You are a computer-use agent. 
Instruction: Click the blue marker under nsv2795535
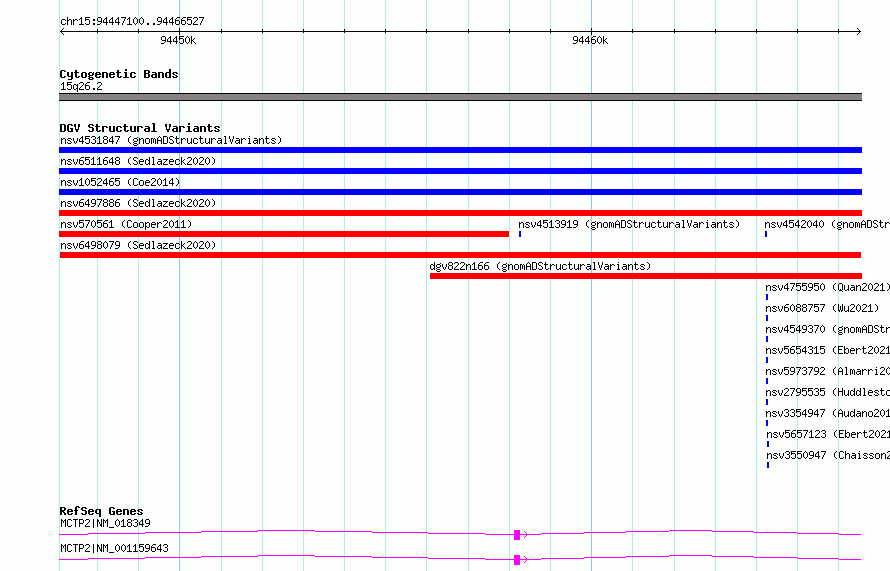[767, 402]
